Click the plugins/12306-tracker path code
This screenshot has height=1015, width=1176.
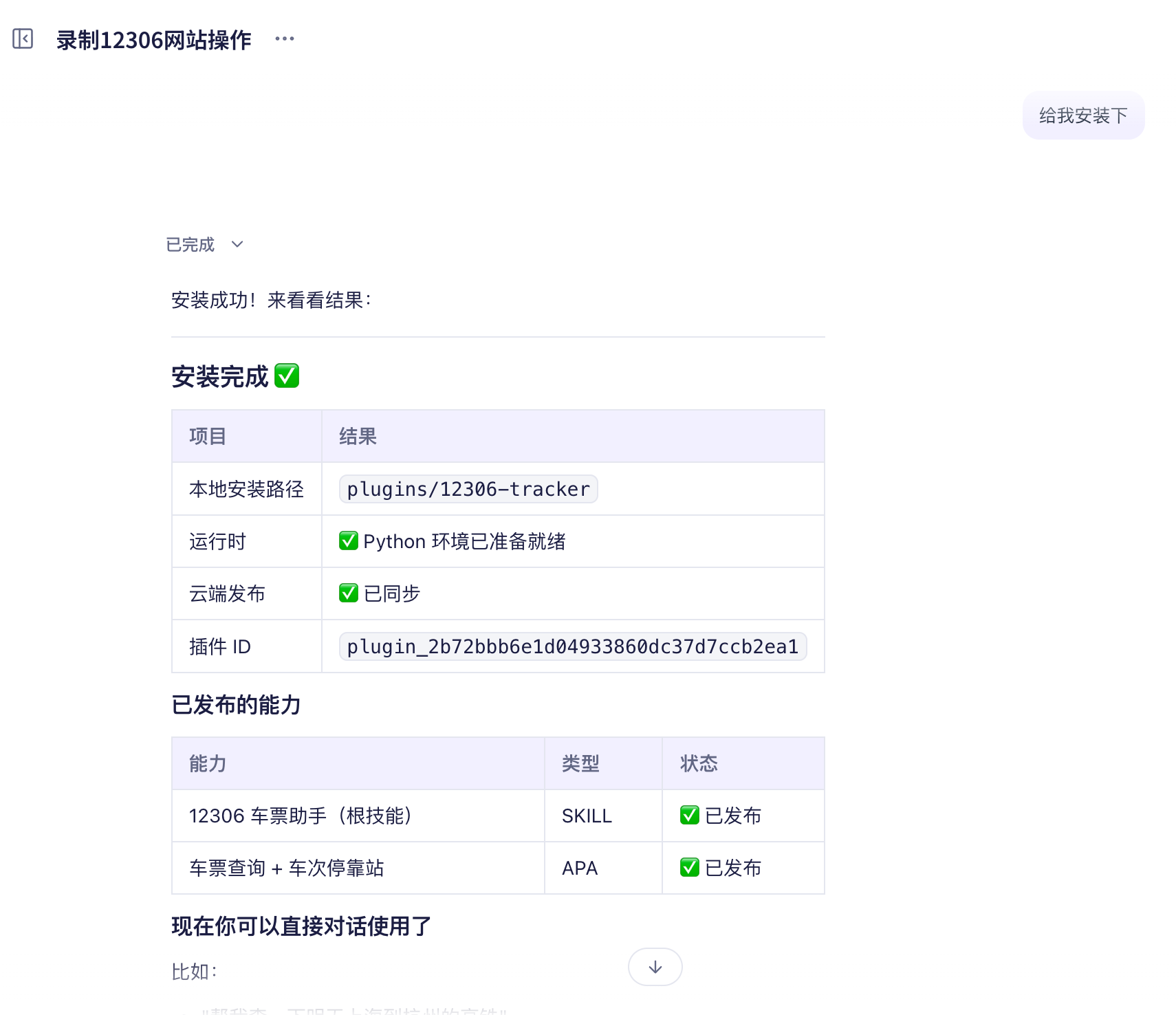(468, 489)
